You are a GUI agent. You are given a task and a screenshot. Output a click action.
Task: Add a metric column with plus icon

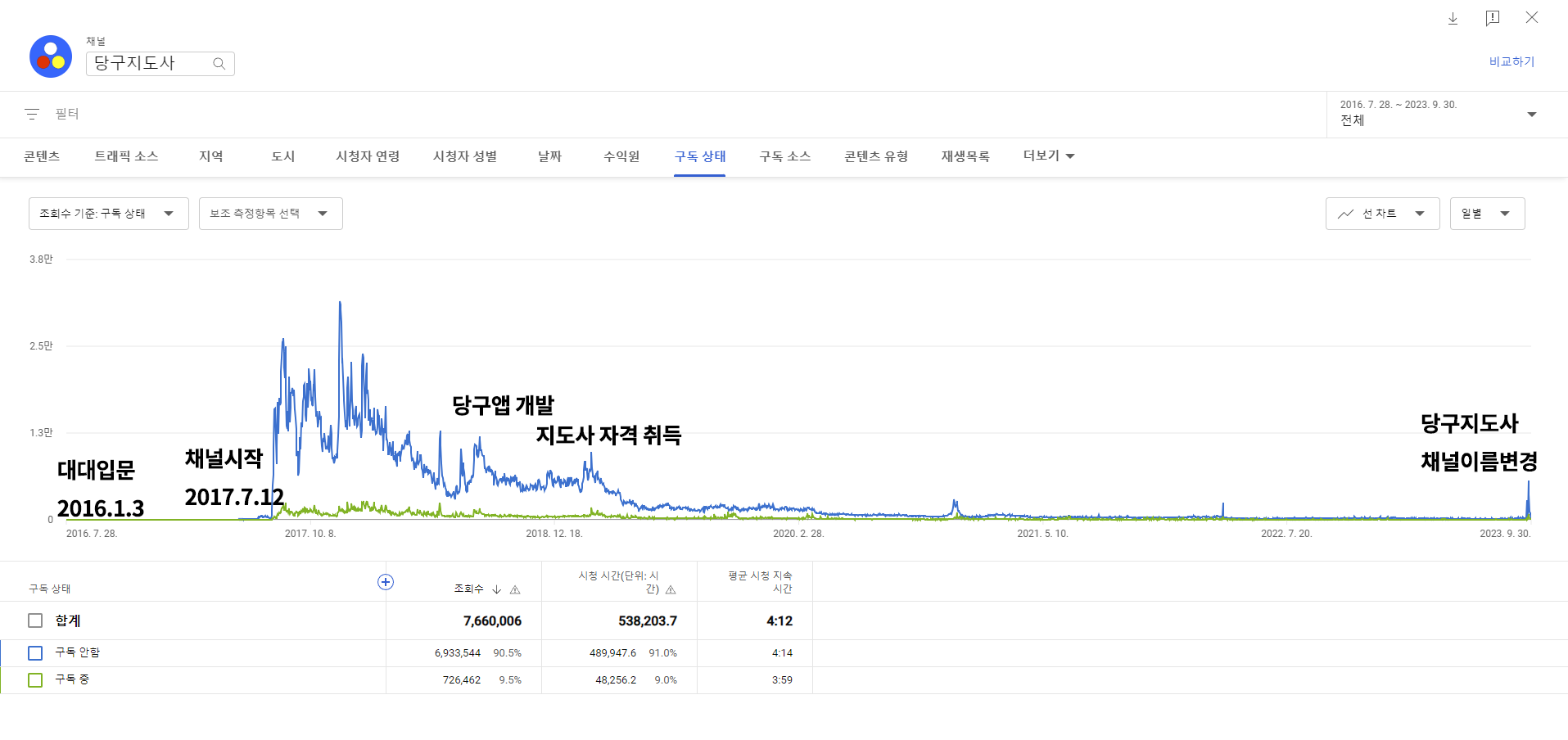(x=386, y=582)
